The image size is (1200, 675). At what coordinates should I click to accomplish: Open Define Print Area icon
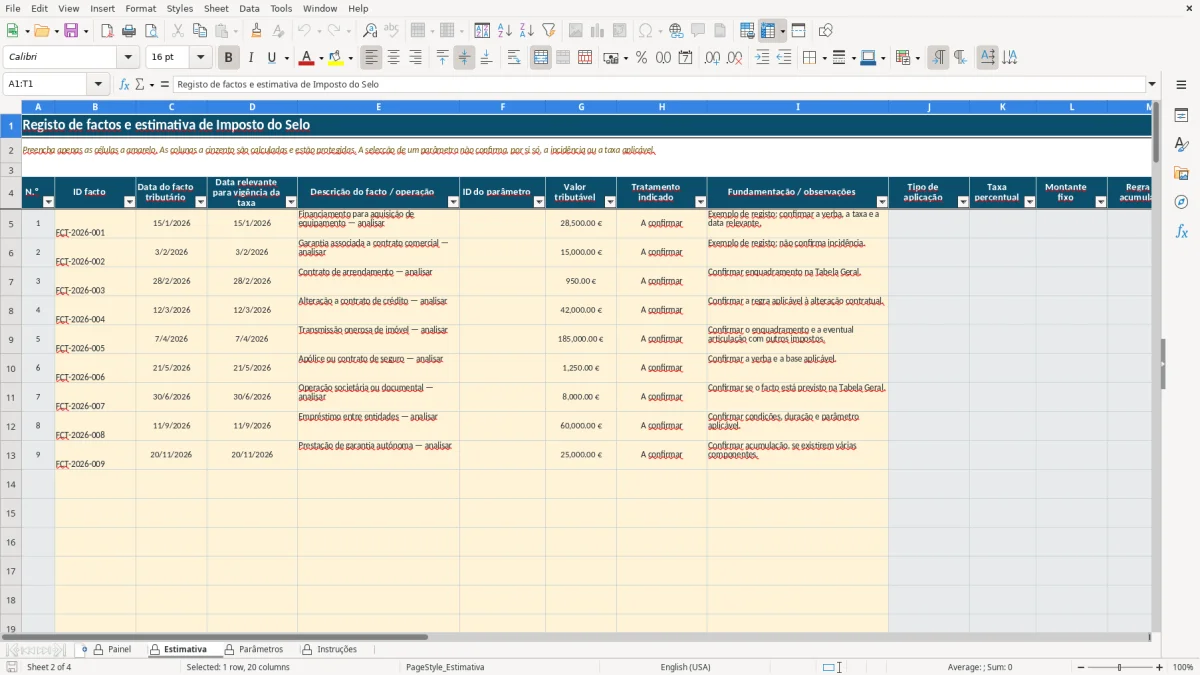pyautogui.click(x=747, y=31)
